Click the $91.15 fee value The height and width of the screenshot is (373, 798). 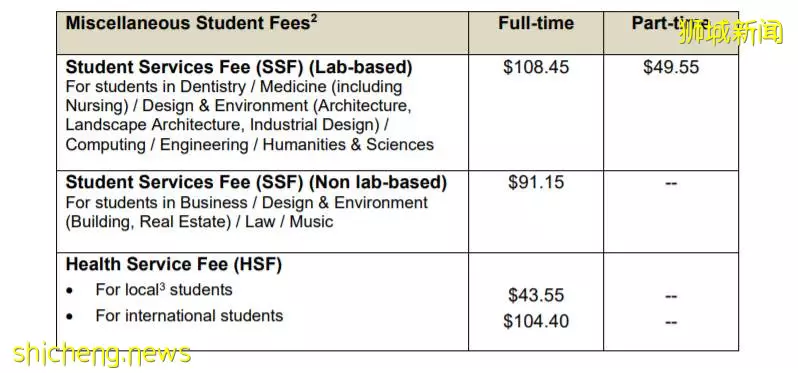tap(536, 183)
